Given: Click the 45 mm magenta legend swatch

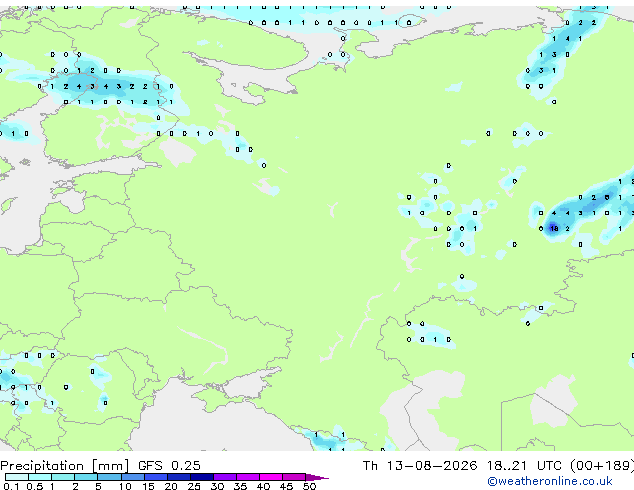Looking at the screenshot, I should pos(294,477).
